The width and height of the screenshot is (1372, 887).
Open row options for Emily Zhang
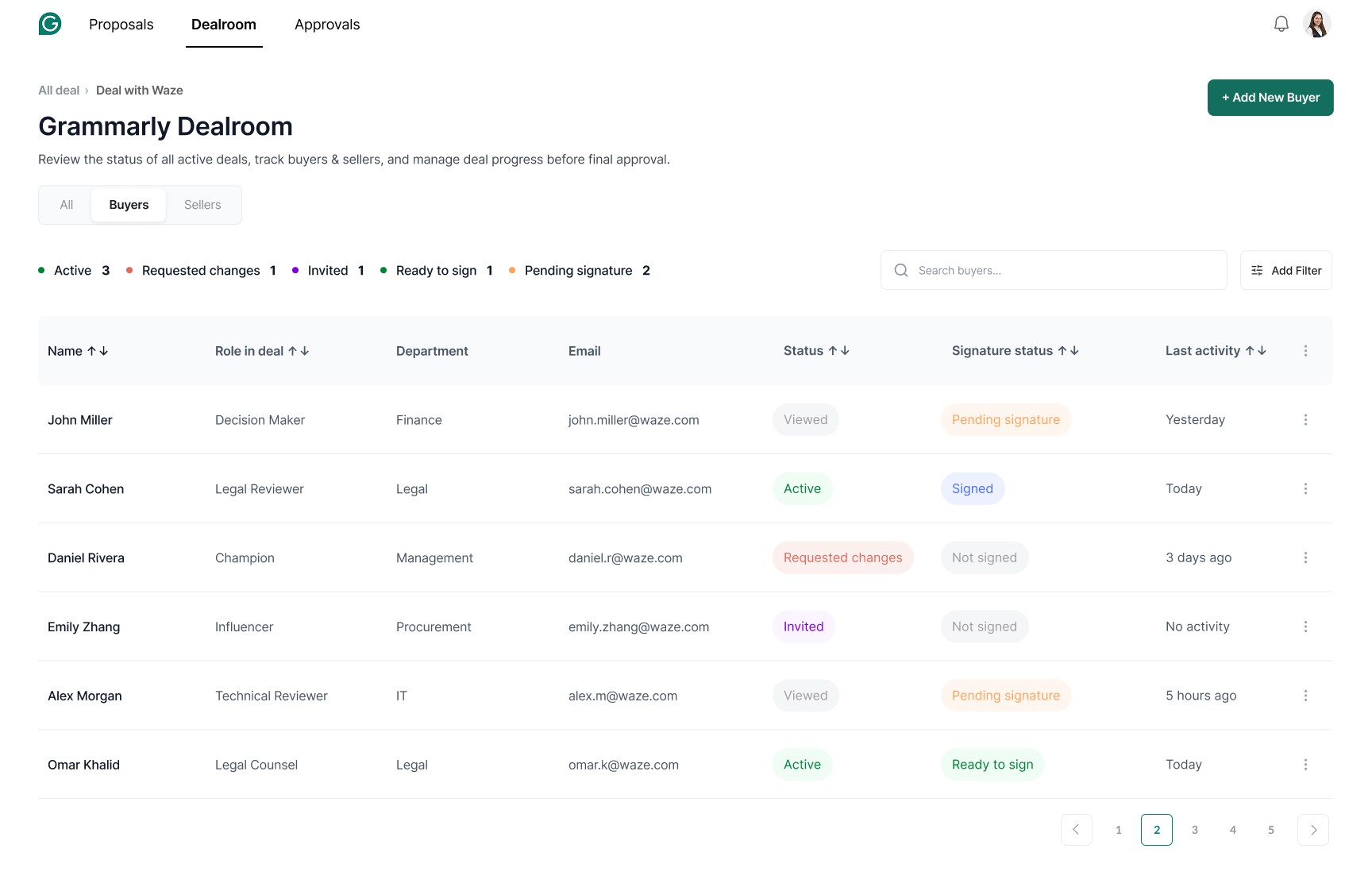click(x=1305, y=627)
